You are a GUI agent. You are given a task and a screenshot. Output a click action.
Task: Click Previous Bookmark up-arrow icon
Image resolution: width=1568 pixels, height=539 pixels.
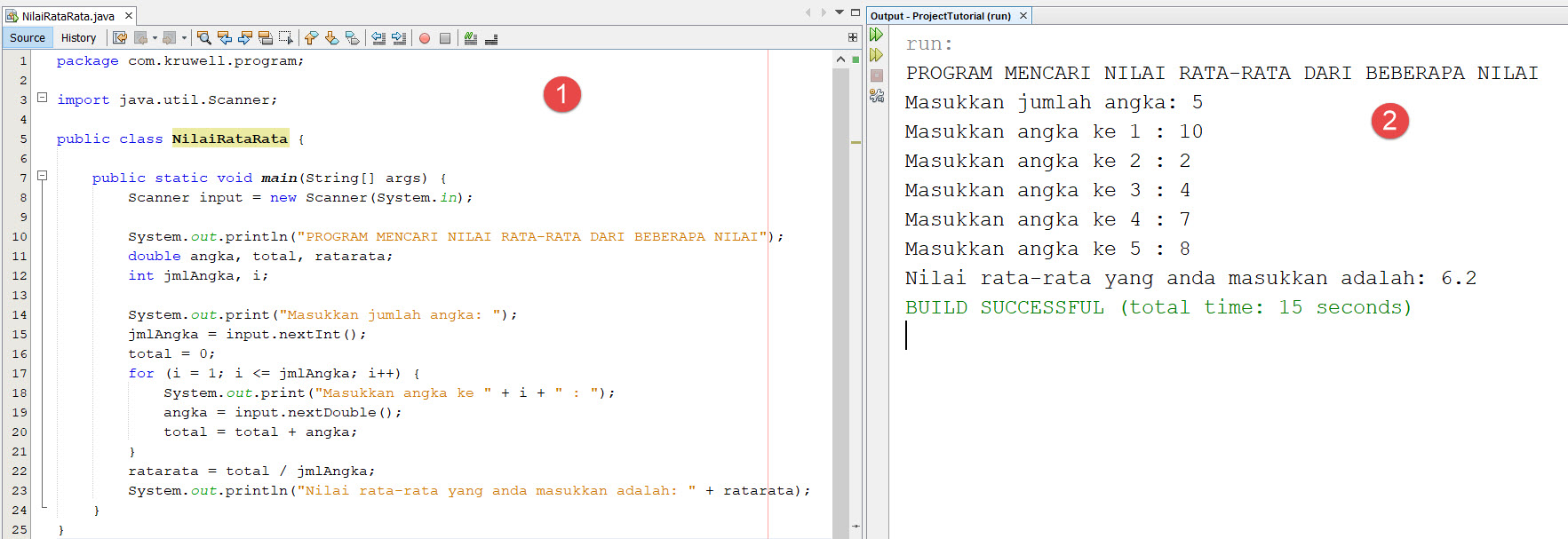[x=311, y=38]
